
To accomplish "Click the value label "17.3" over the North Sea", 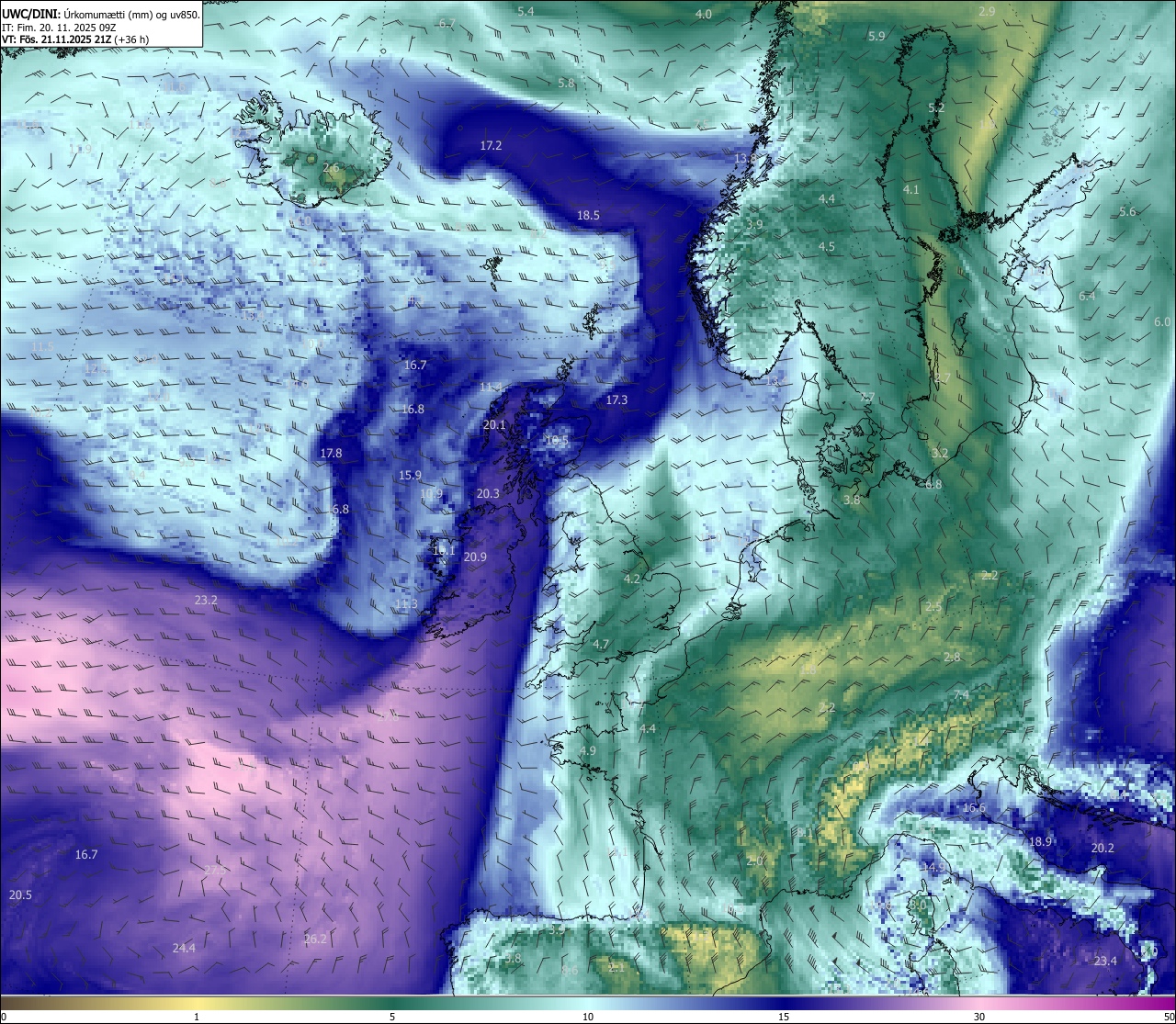I will click(616, 400).
